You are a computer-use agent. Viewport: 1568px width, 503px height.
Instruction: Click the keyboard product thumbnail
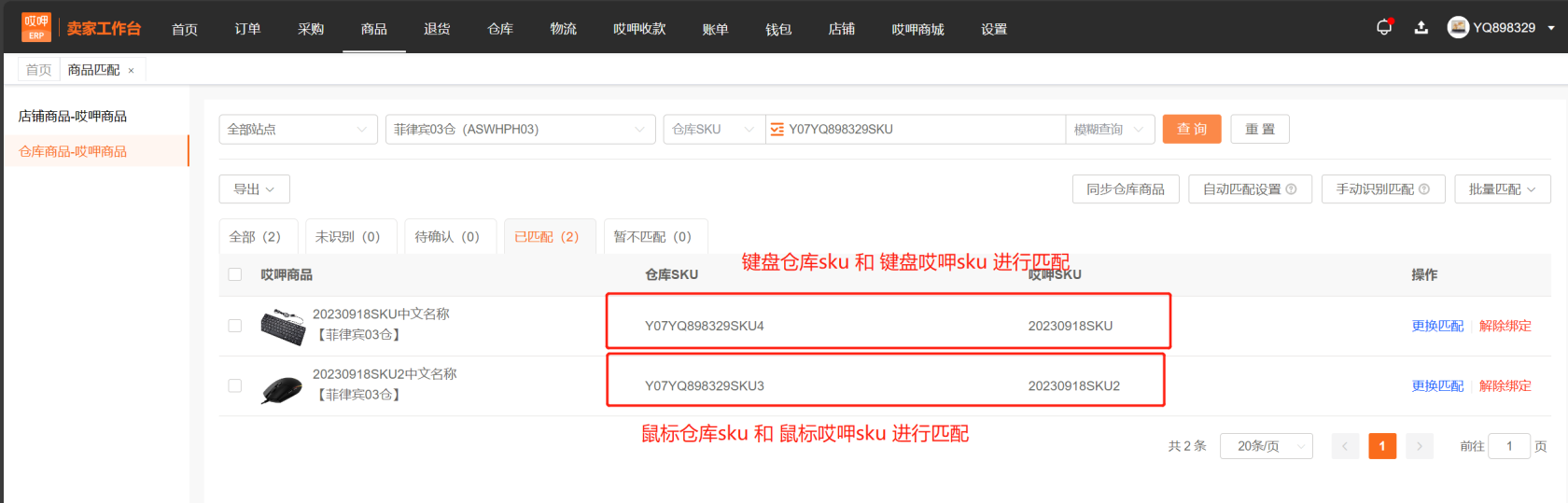pyautogui.click(x=283, y=327)
